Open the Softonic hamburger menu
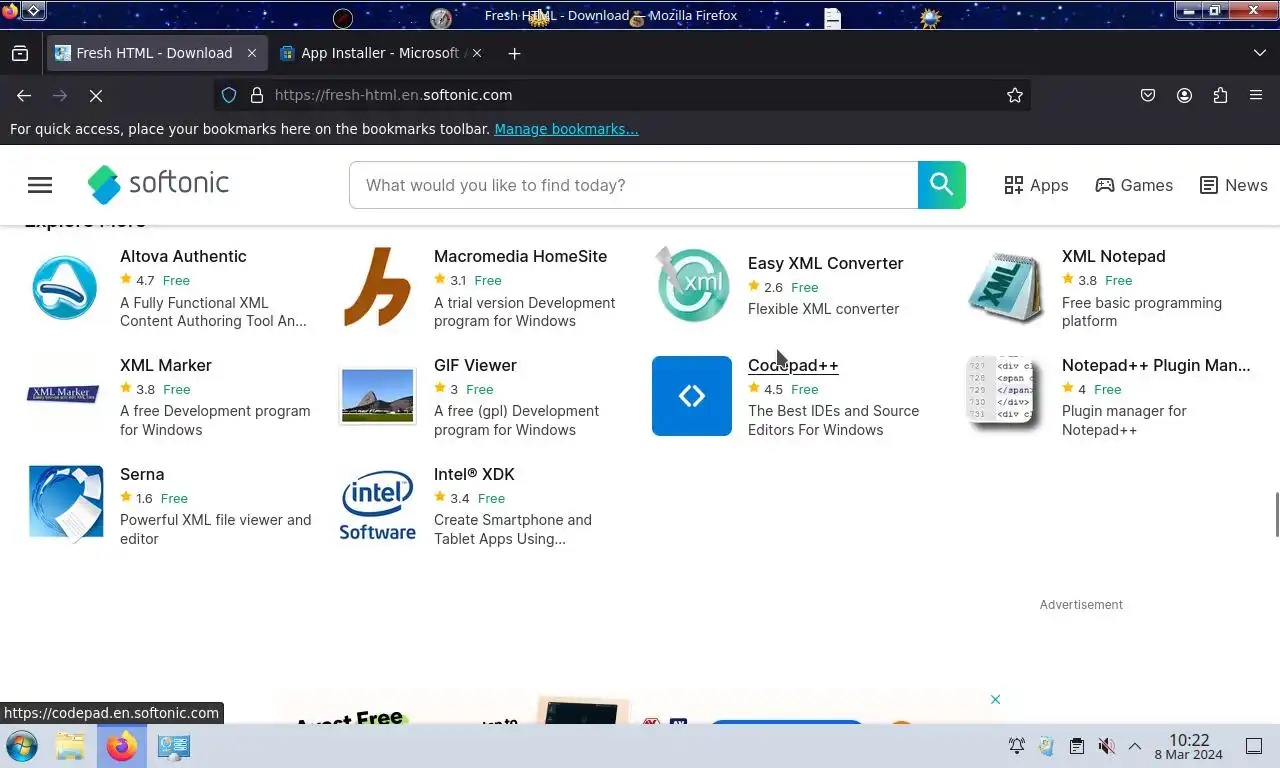Screen dimensions: 1280x768 [x=40, y=185]
